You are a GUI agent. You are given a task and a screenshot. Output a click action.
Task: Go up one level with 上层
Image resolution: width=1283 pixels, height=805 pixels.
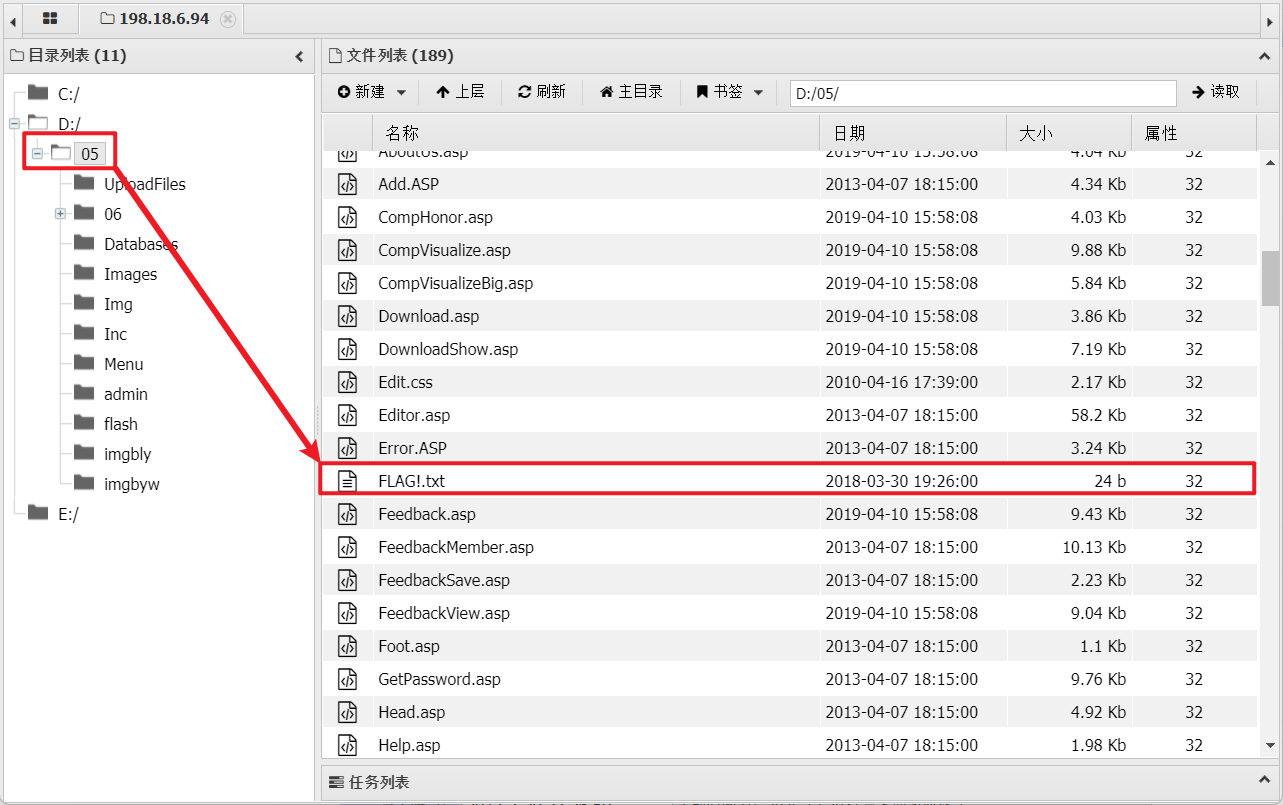[x=460, y=92]
